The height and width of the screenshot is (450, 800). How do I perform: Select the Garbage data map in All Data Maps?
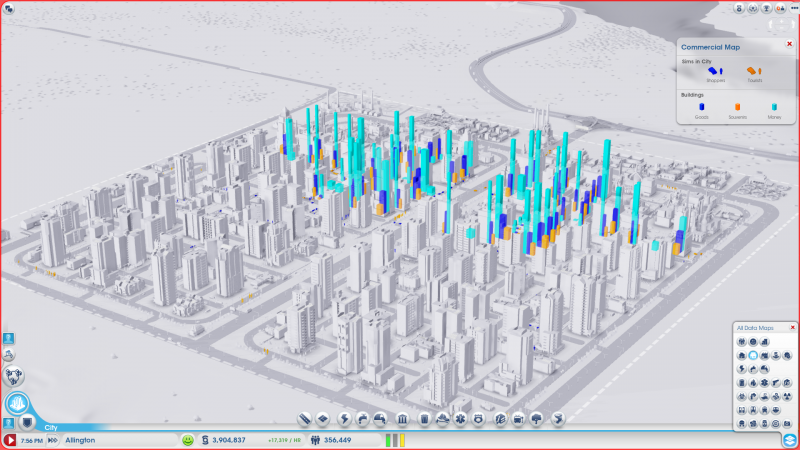click(741, 383)
